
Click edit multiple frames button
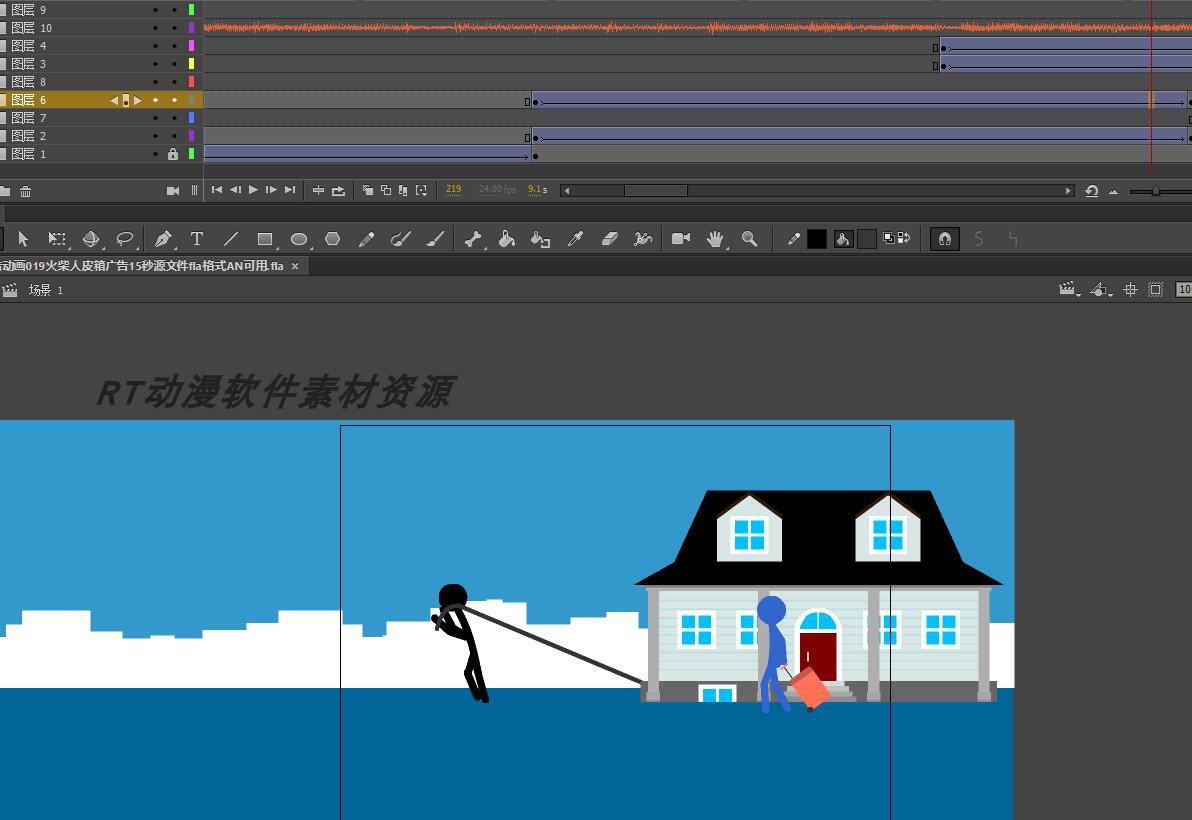[x=403, y=191]
